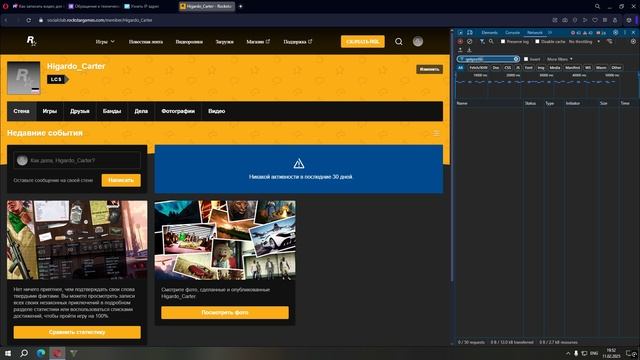The width and height of the screenshot is (640, 360).
Task: Click the wall message input field
Action: click(x=77, y=160)
